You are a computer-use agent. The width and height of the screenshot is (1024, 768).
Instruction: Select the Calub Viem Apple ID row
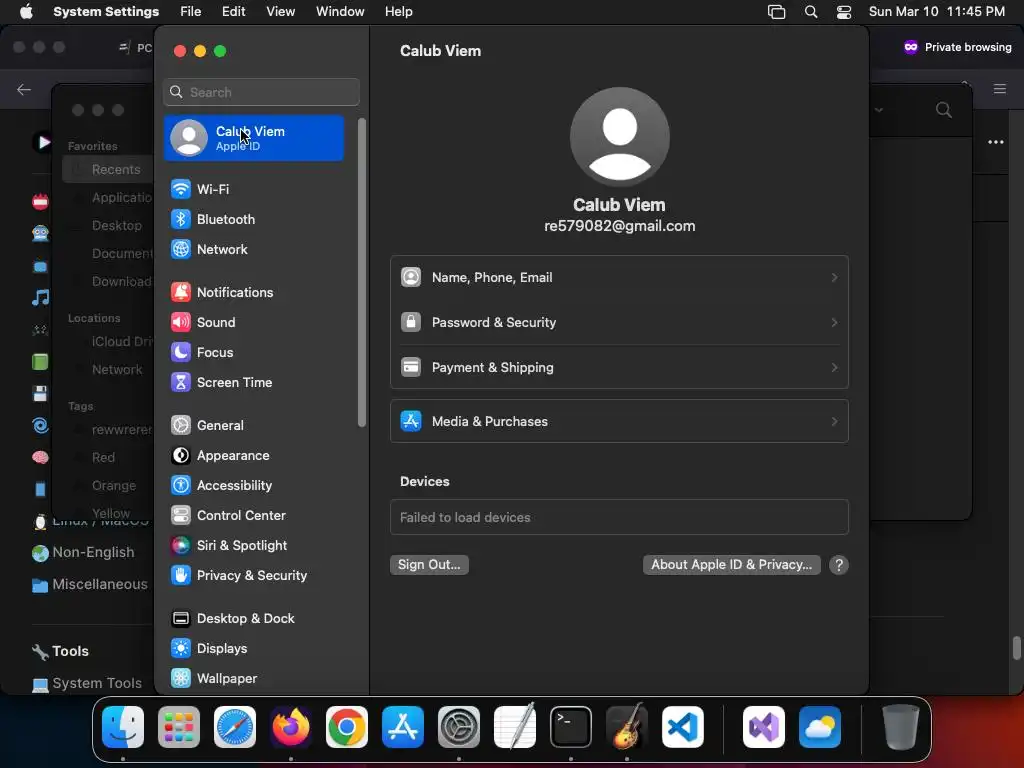tap(254, 138)
